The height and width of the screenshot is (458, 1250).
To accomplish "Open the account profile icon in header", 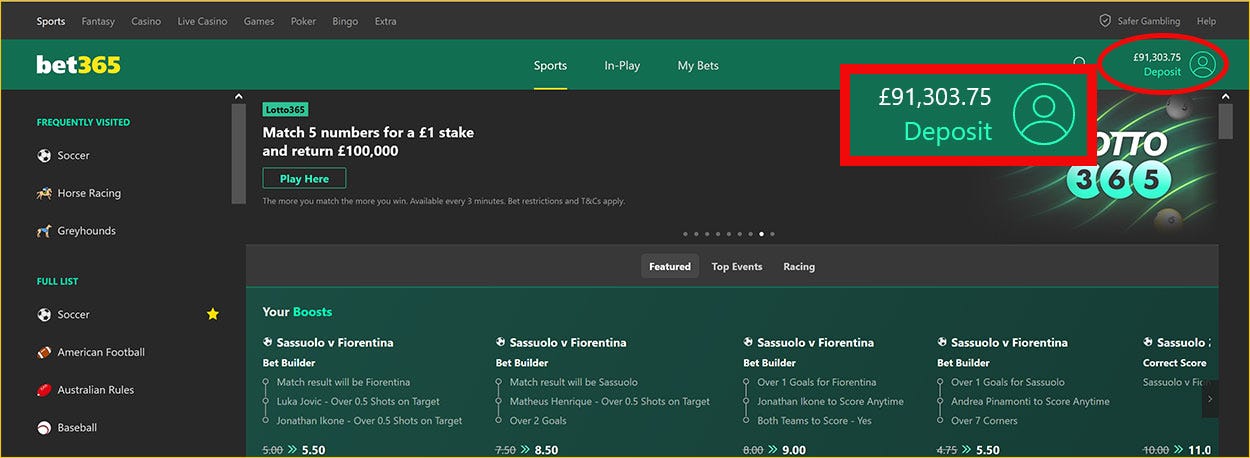I will coord(1203,65).
